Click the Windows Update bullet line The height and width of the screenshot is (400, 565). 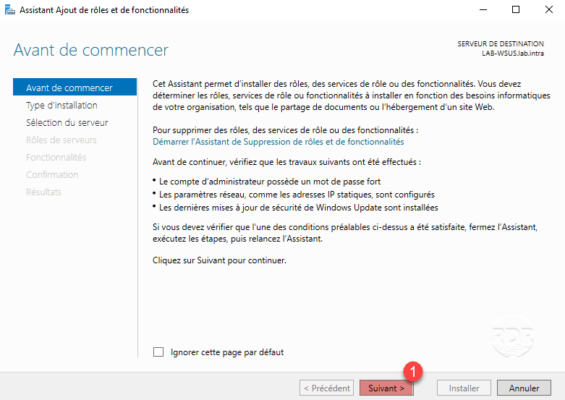point(298,208)
